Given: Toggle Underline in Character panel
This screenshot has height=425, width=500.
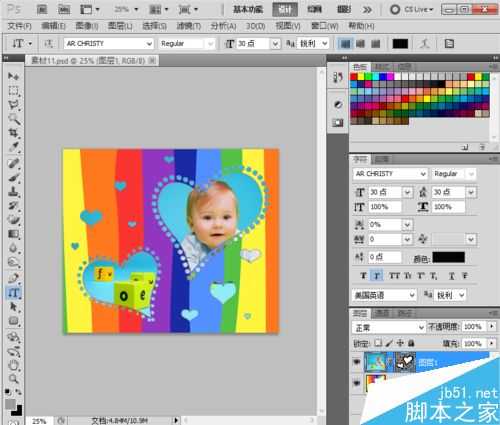Looking at the screenshot, I should click(x=452, y=276).
